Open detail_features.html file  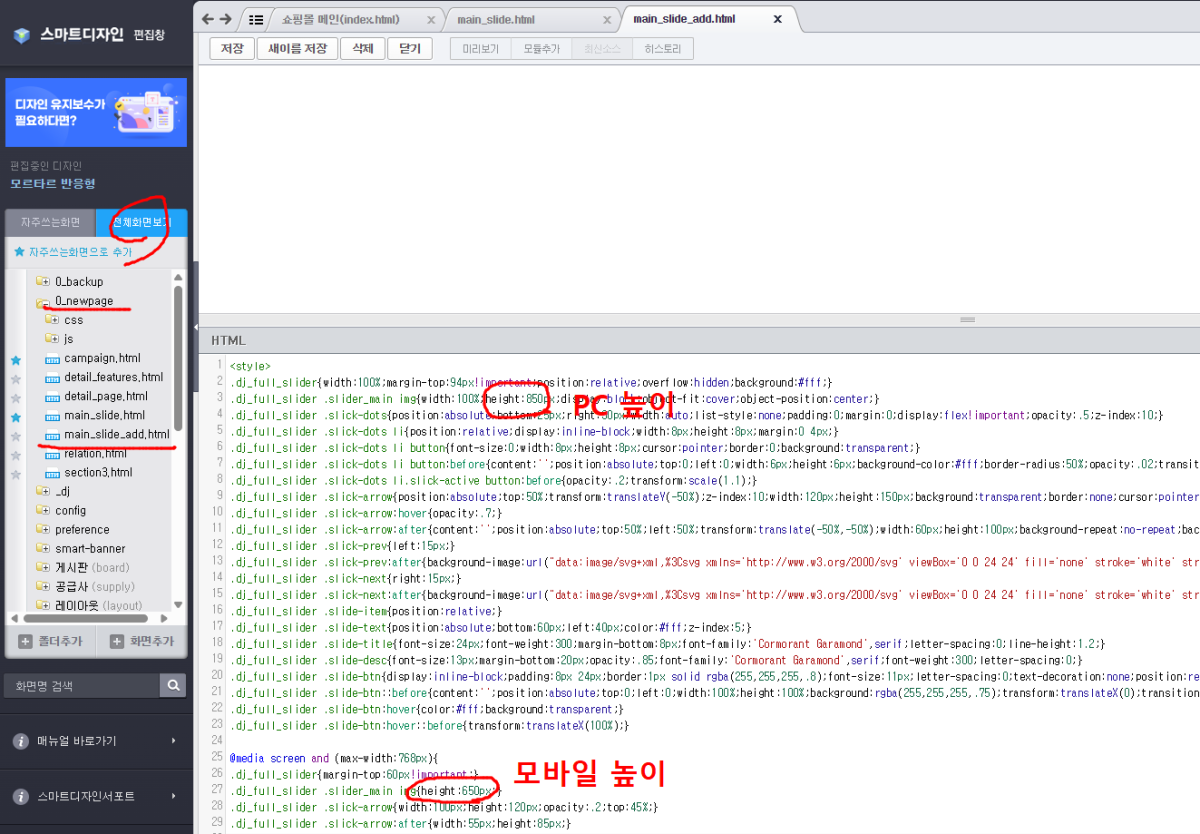pos(113,377)
